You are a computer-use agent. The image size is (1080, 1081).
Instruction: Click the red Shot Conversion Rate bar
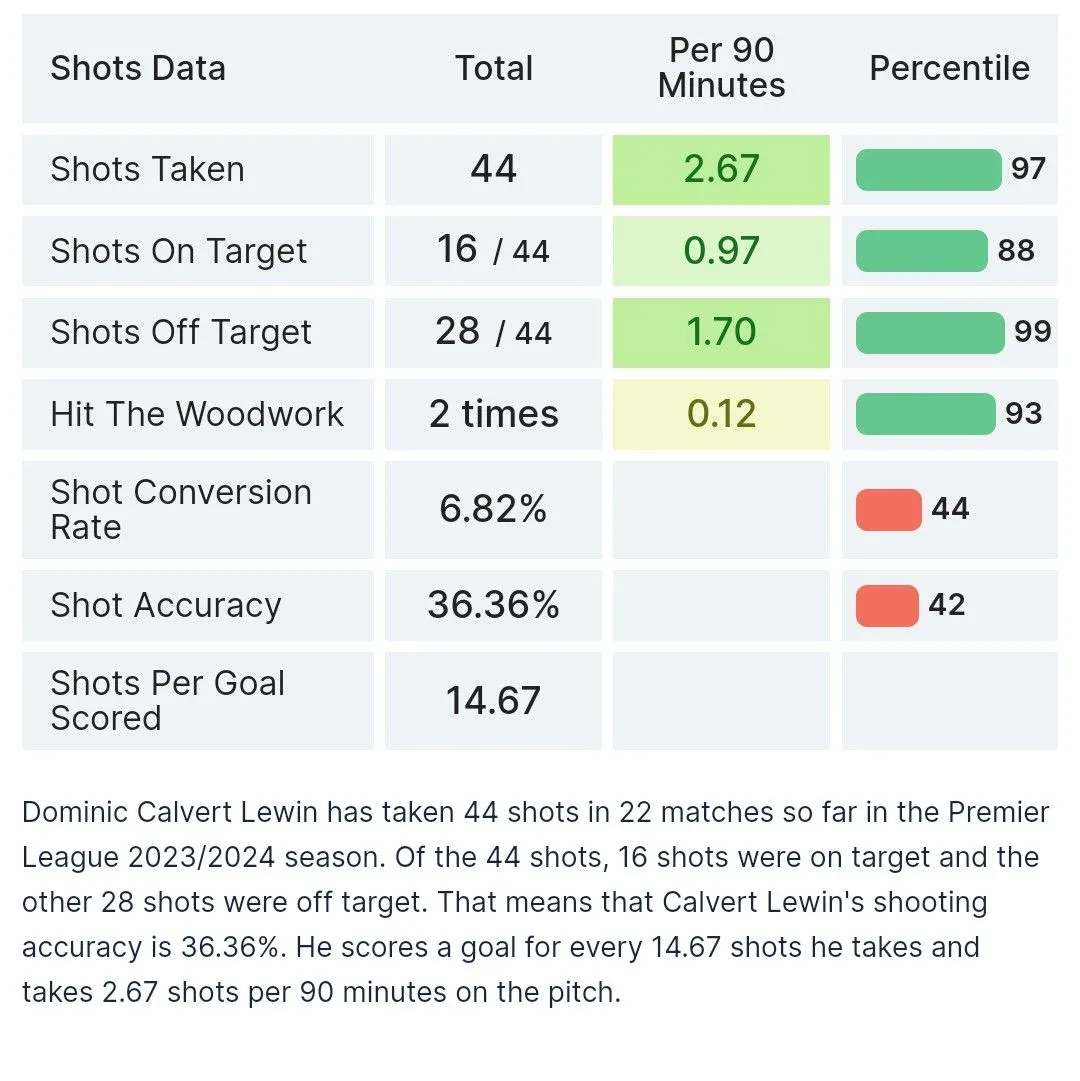click(x=888, y=509)
